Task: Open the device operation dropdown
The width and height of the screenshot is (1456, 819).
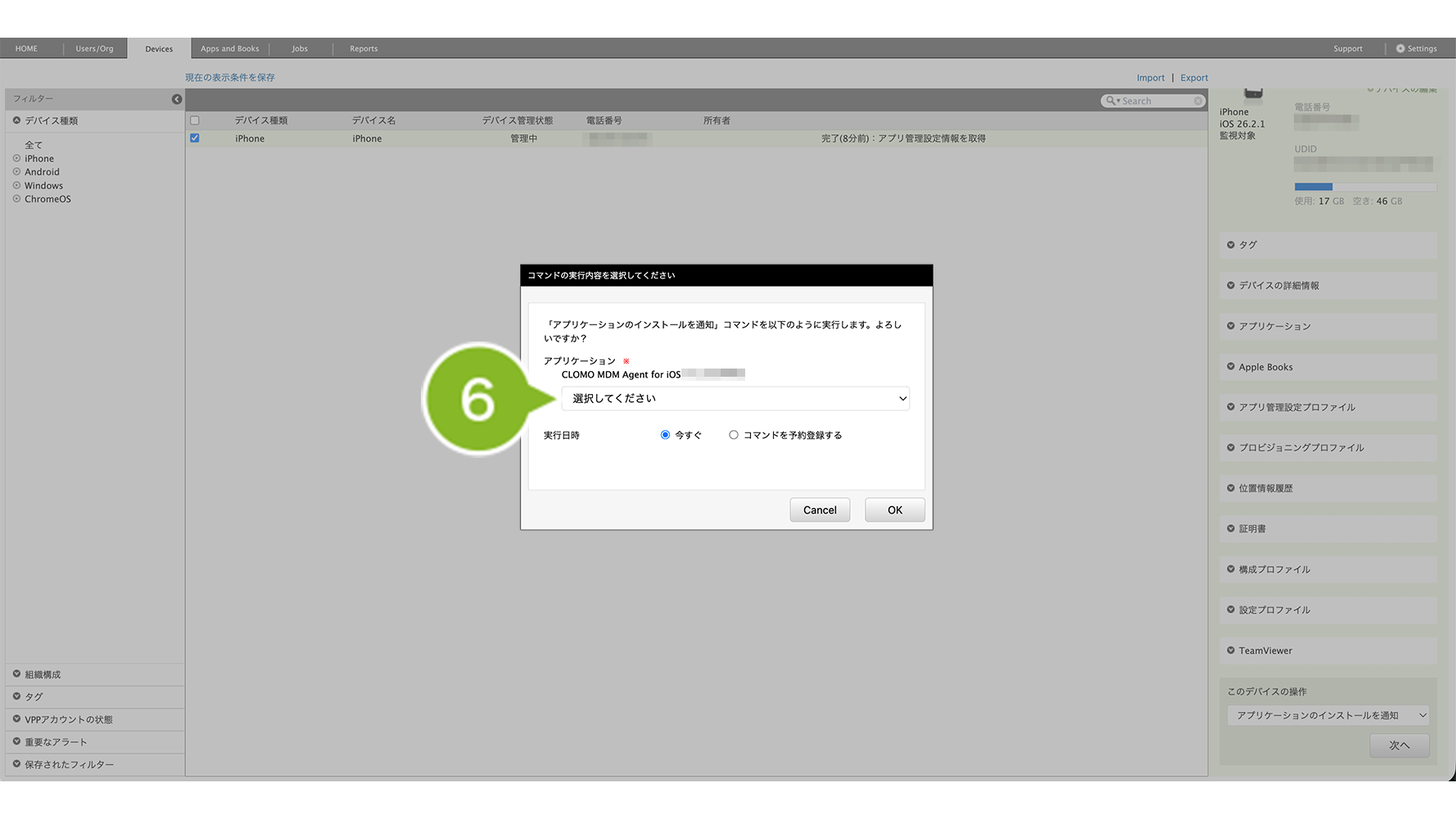Action: [x=1327, y=715]
